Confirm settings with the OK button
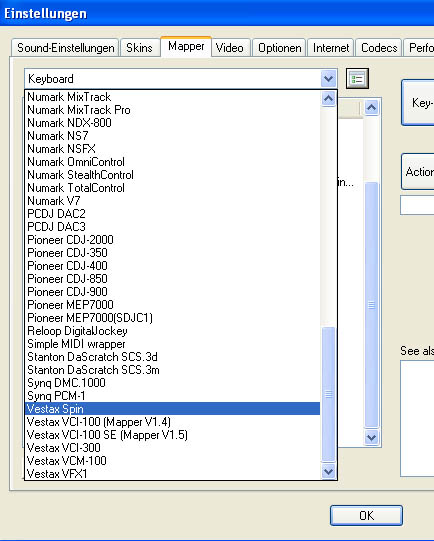The width and height of the screenshot is (434, 541). point(366,515)
